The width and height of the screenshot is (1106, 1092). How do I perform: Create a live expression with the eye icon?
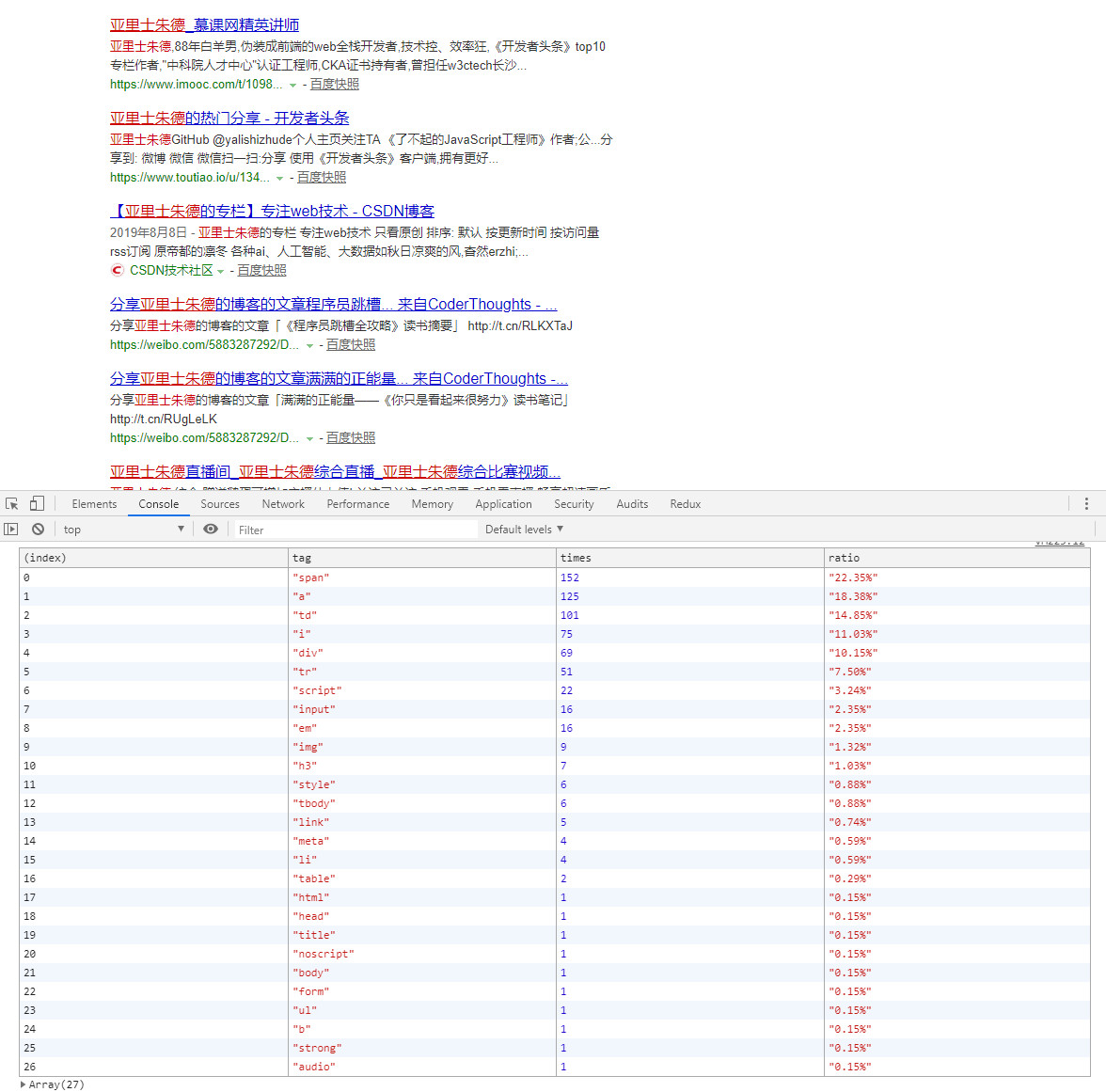[211, 529]
